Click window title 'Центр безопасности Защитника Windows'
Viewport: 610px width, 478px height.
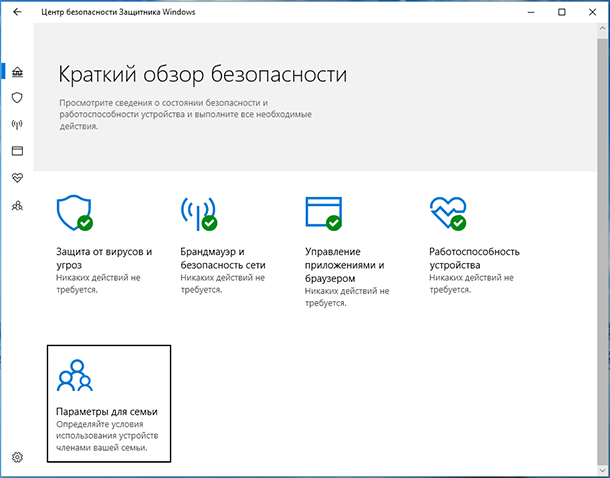[118, 12]
